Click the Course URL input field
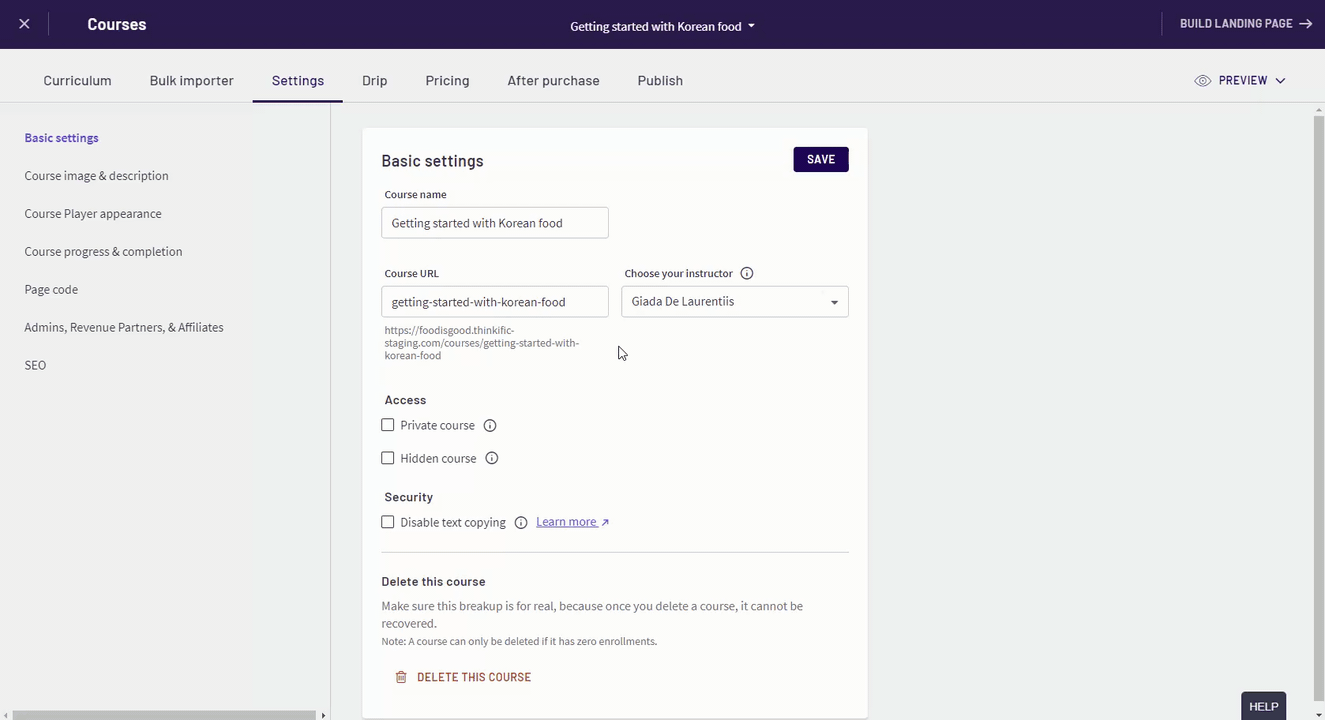 pos(495,302)
